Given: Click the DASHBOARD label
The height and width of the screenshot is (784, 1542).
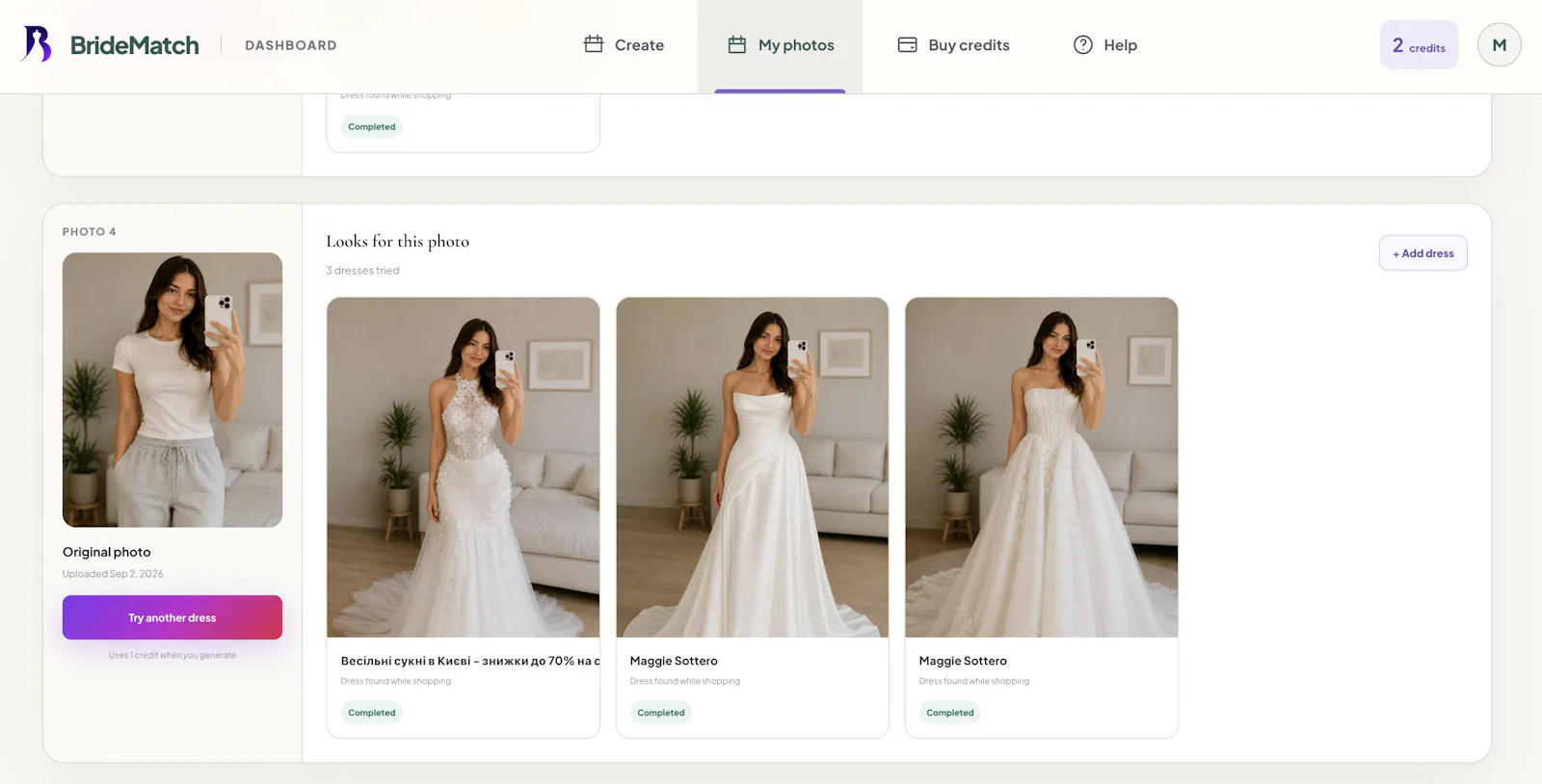Looking at the screenshot, I should pos(291,45).
